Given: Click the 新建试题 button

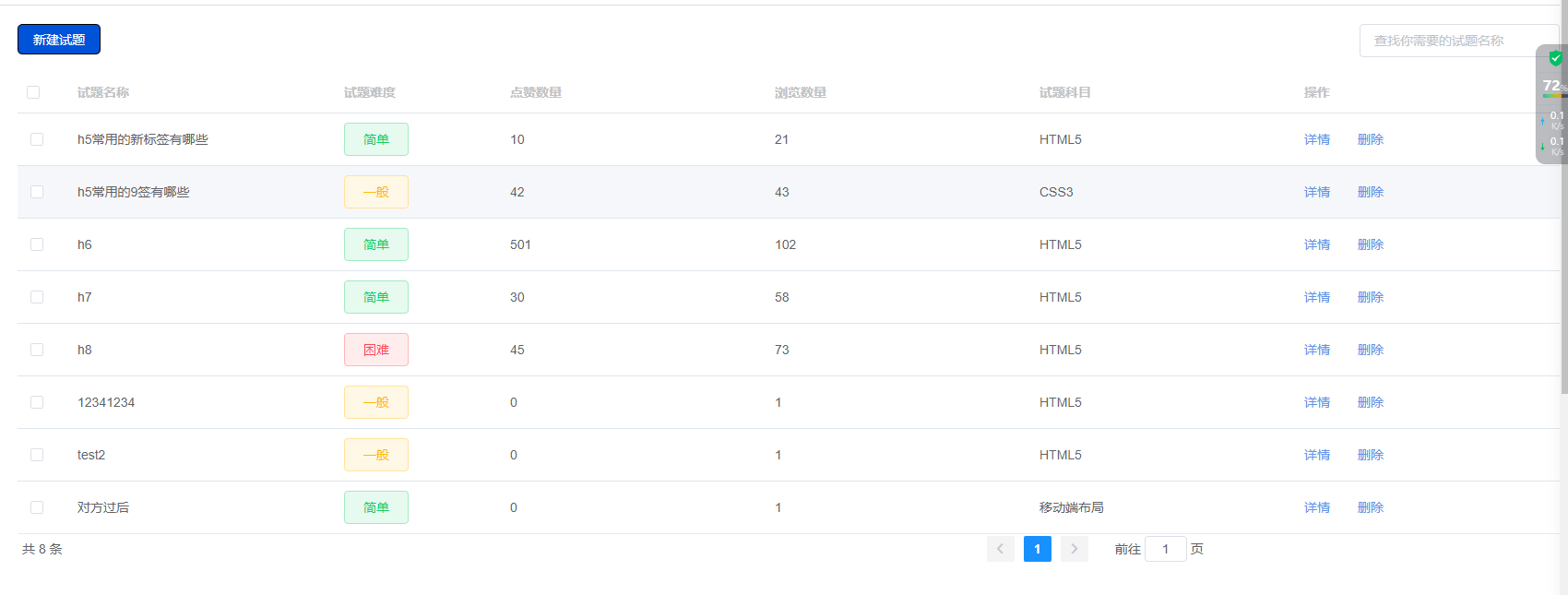Looking at the screenshot, I should (x=59, y=40).
